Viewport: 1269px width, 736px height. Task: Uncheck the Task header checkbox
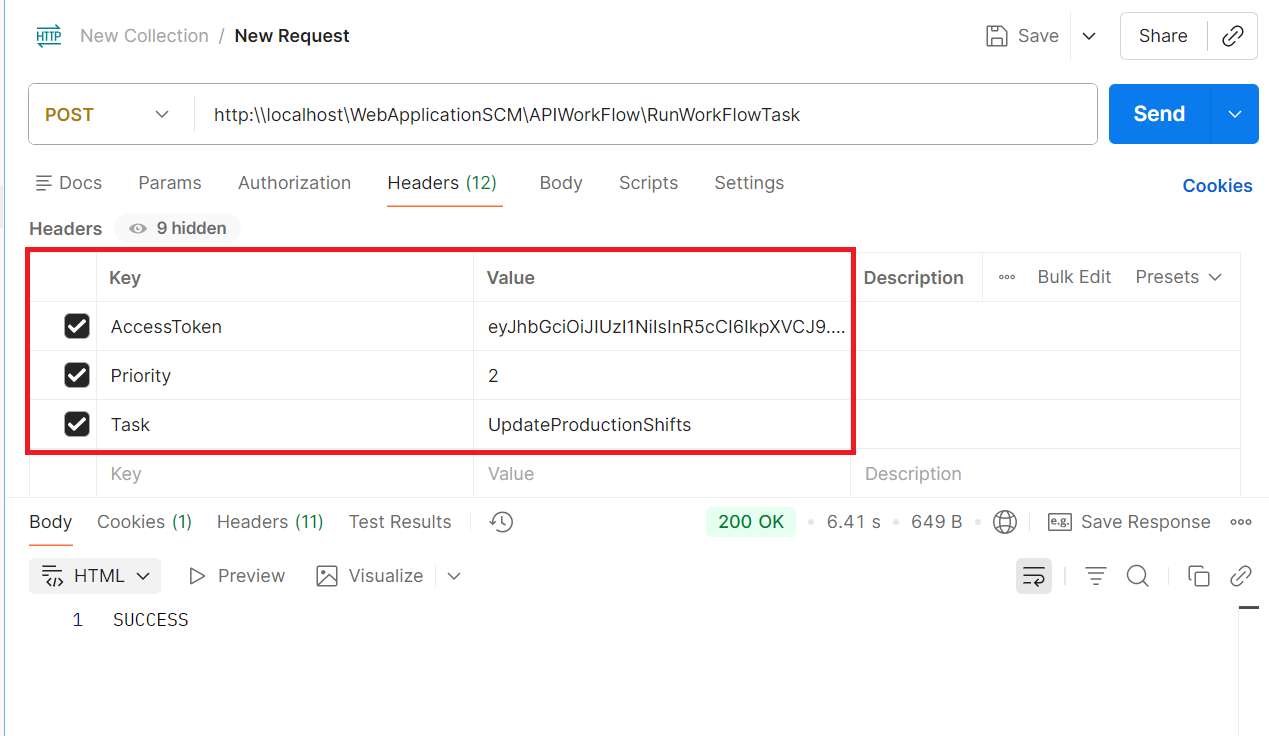click(77, 424)
